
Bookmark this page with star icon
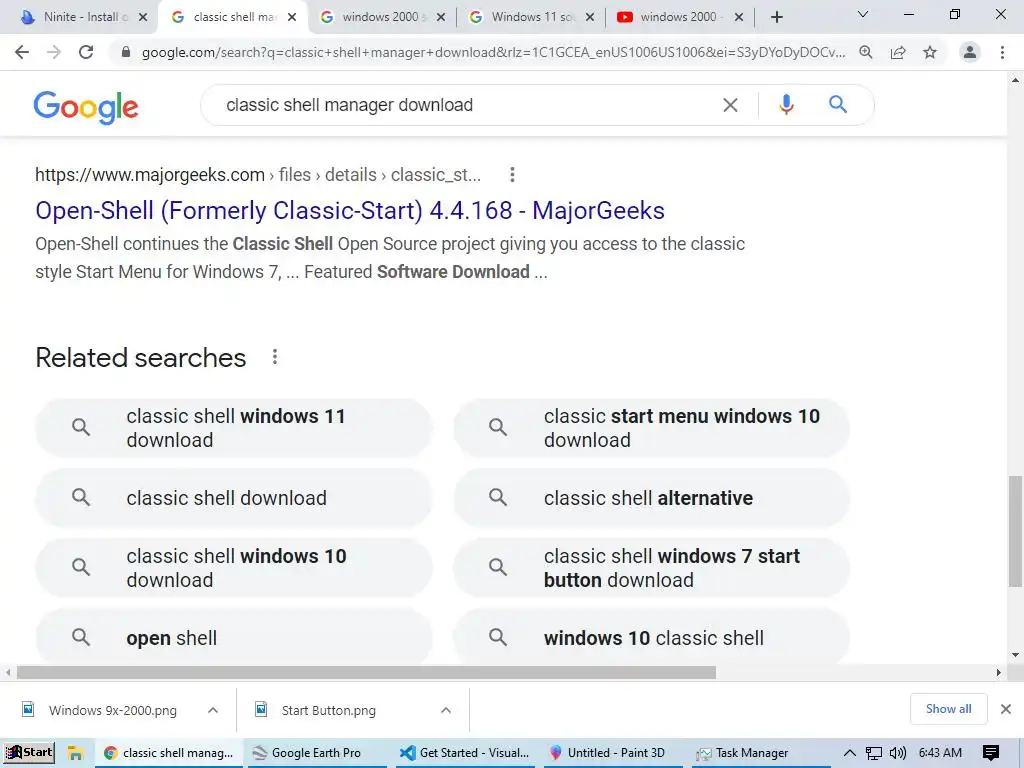(x=930, y=52)
